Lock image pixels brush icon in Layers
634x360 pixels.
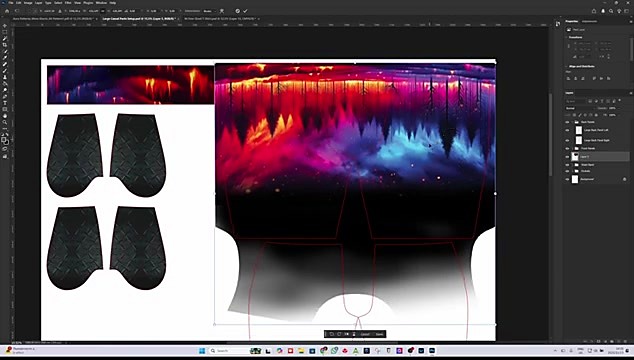[580, 115]
